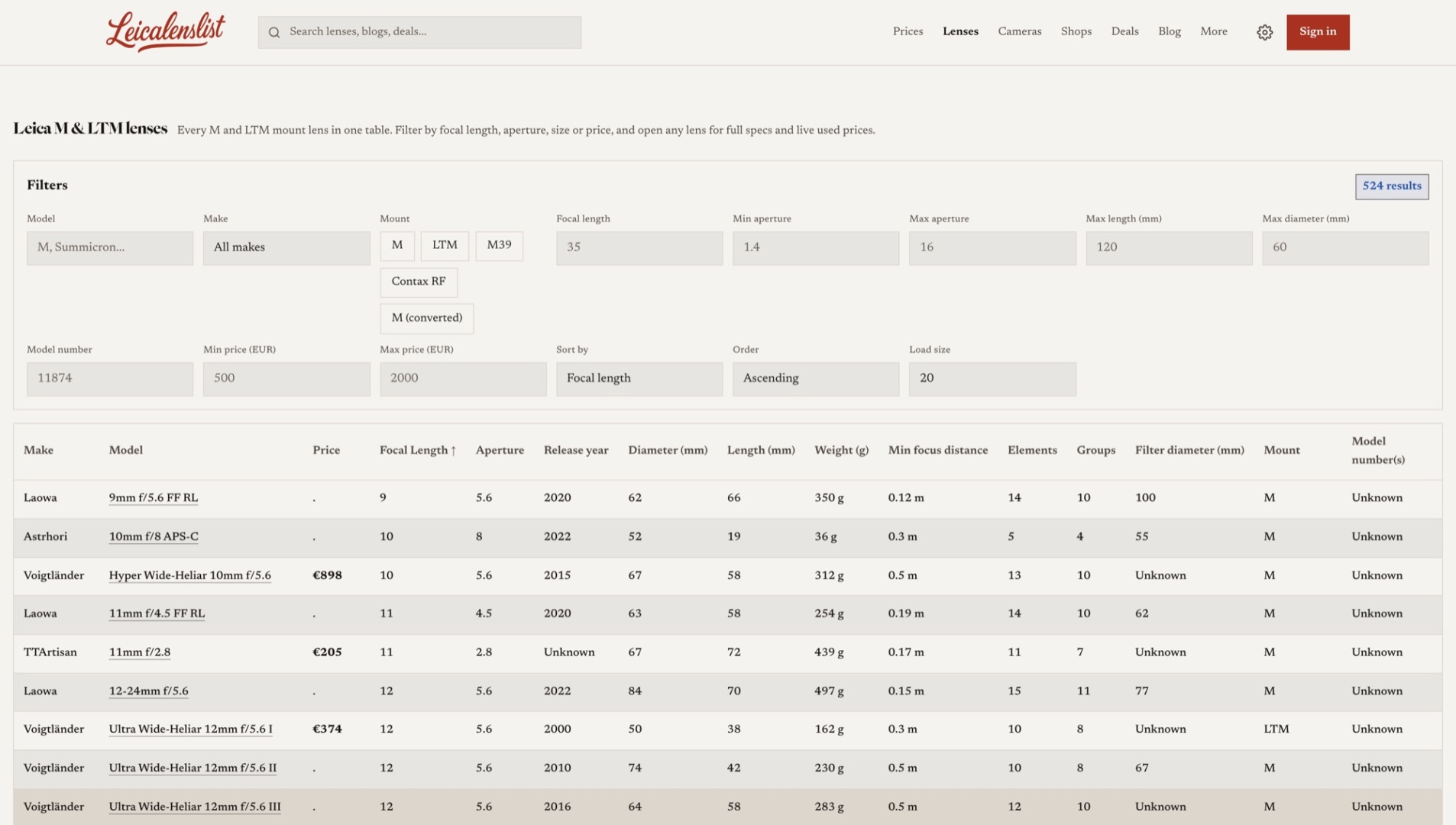
Task: Click the Astrhori make cell
Action: coord(45,537)
